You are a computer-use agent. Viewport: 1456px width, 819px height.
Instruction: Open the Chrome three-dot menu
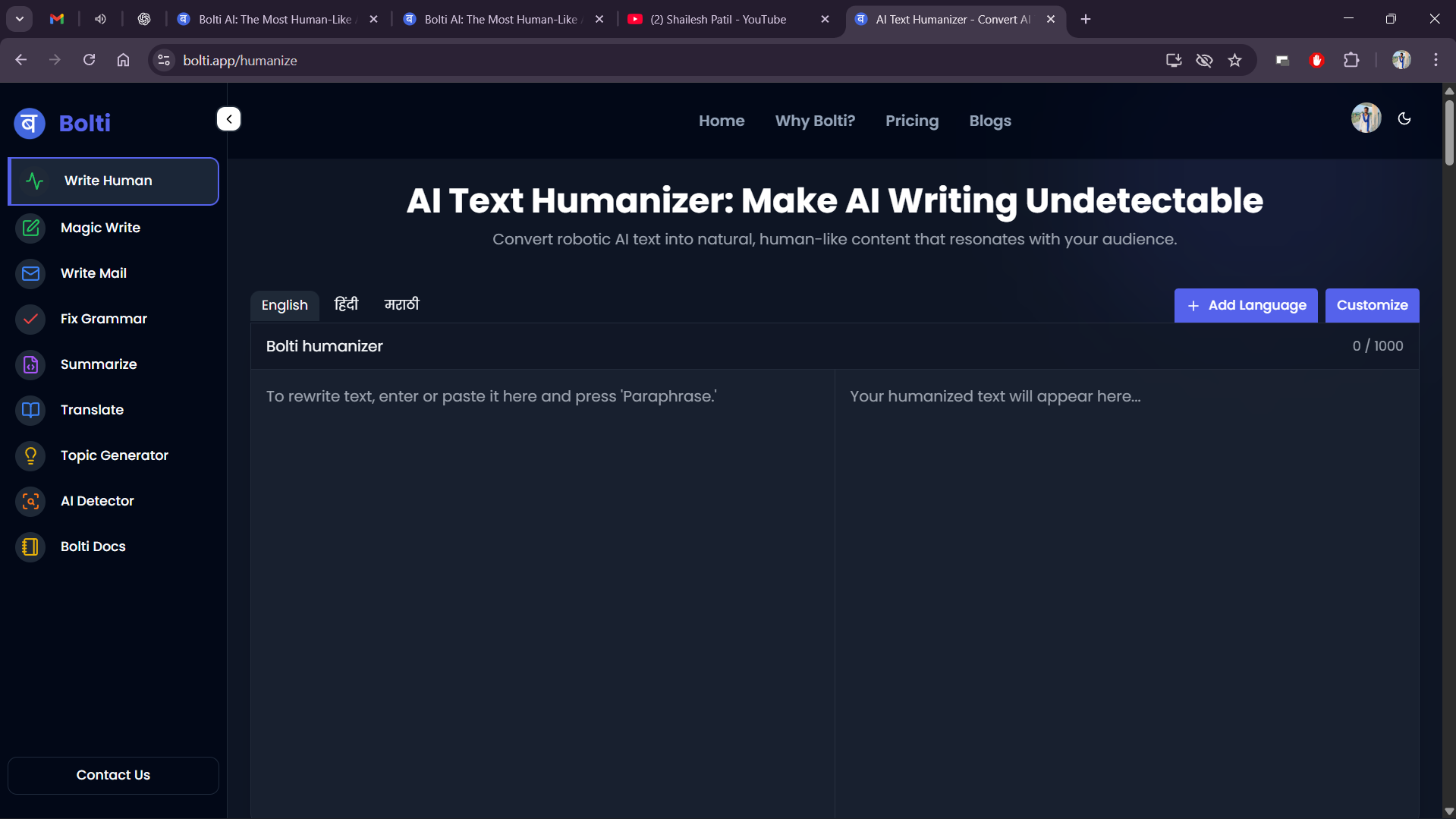click(x=1436, y=60)
